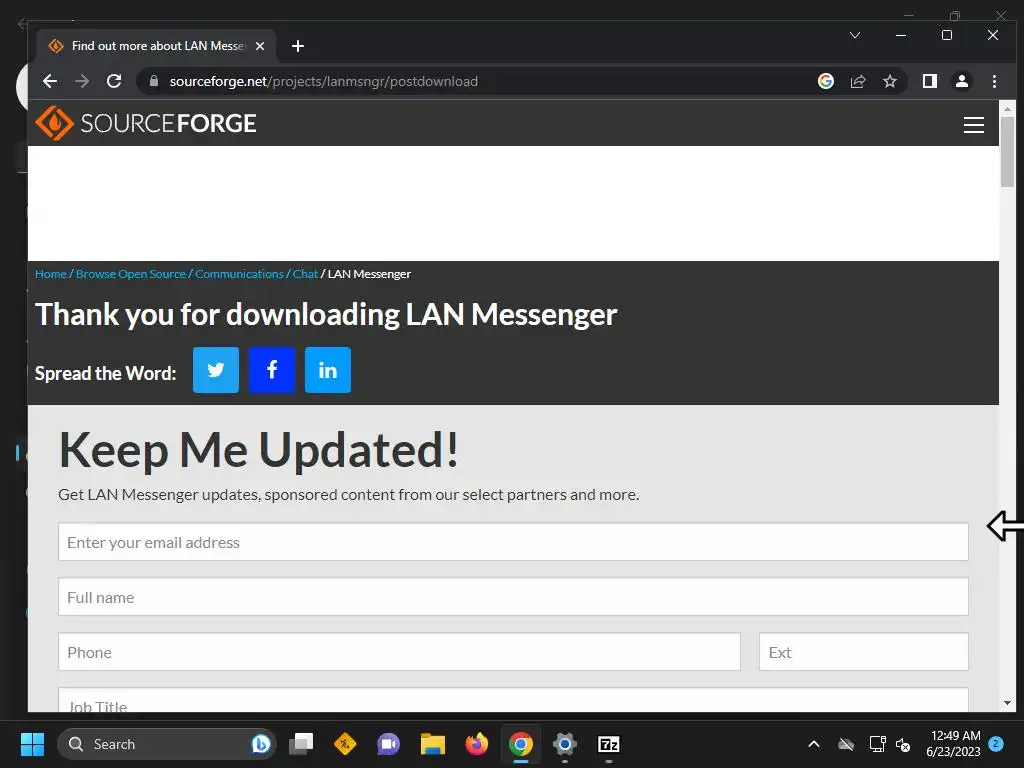Show hidden system tray icons
This screenshot has height=768, width=1024.
pos(814,744)
